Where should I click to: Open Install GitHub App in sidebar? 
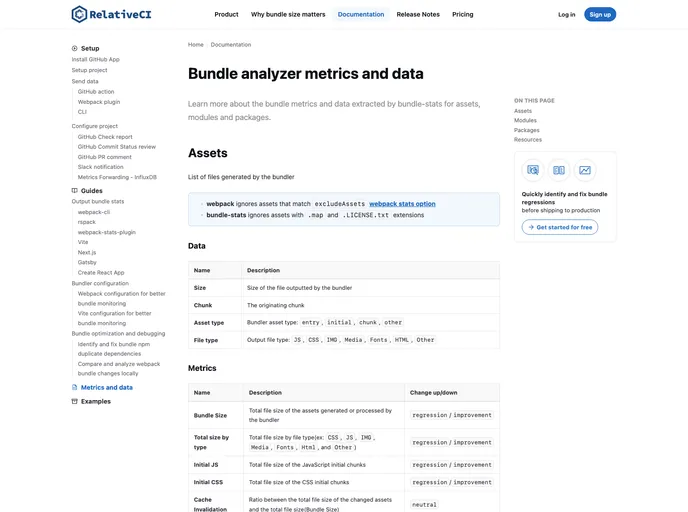click(95, 59)
